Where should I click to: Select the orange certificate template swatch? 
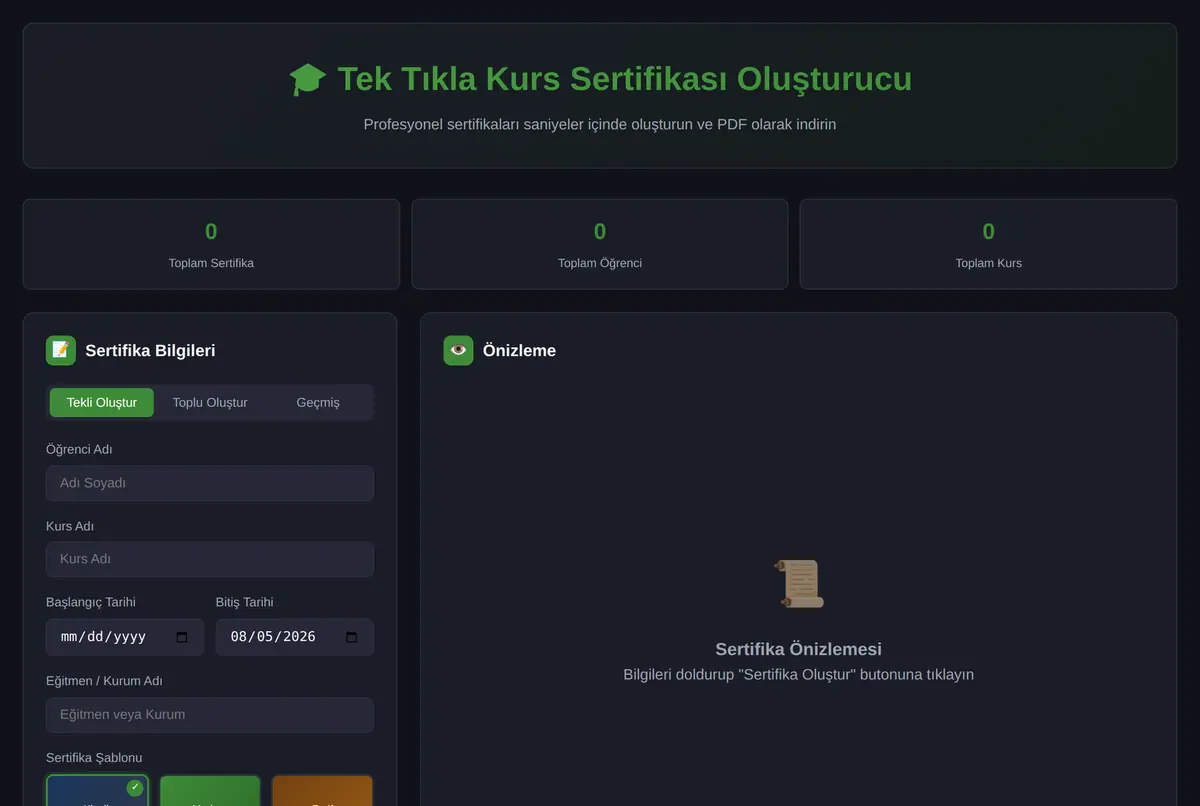[x=322, y=790]
